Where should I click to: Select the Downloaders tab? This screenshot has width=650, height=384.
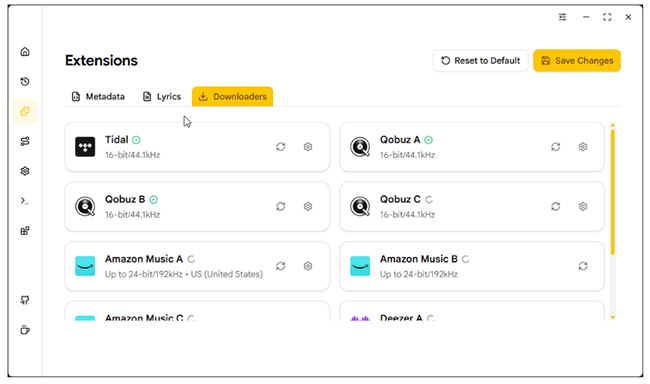coord(233,97)
